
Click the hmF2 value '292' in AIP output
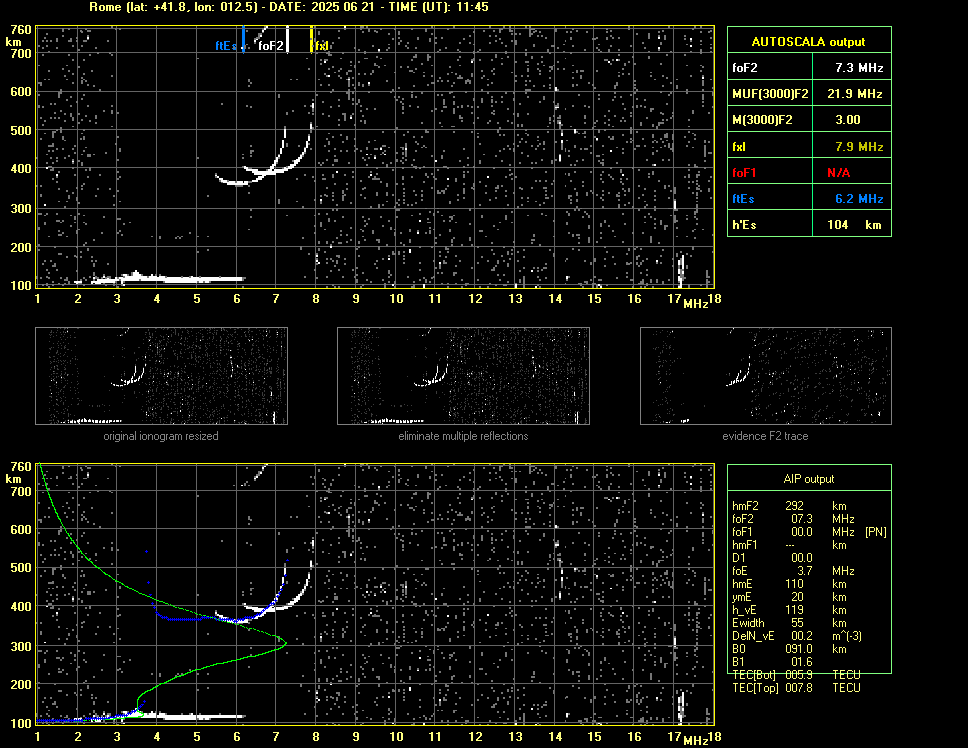coord(794,506)
